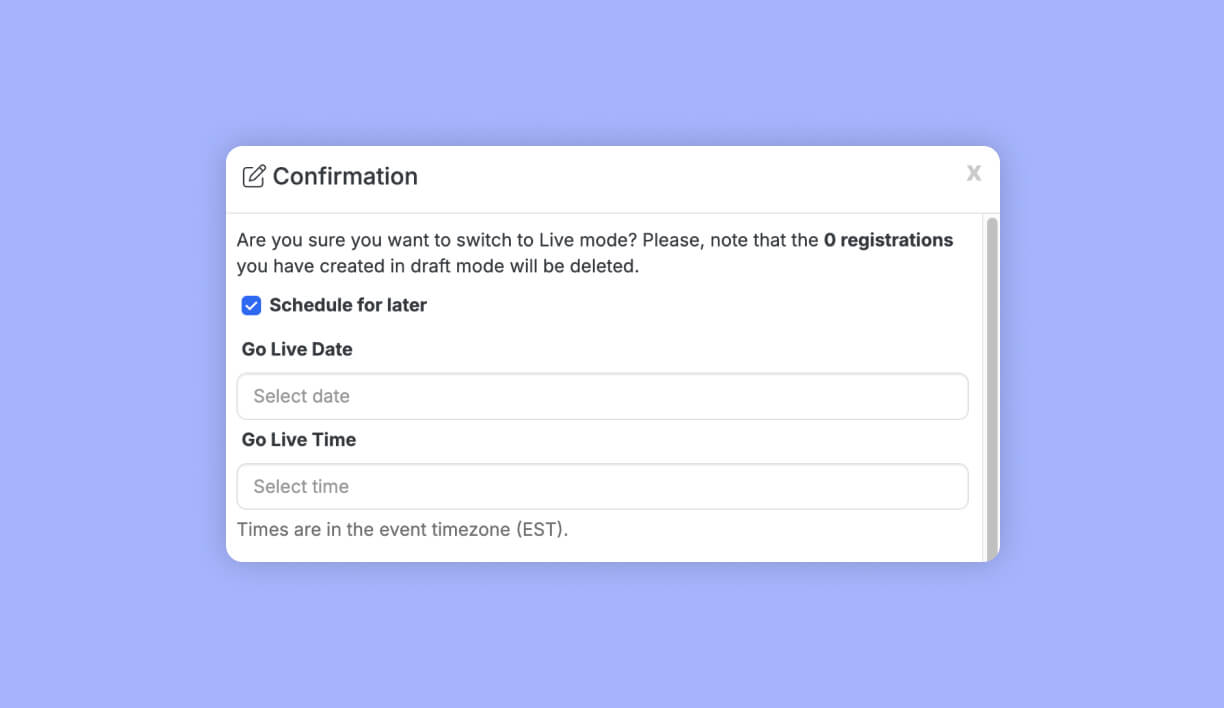
Task: Click inside the Select time input field
Action: (602, 486)
